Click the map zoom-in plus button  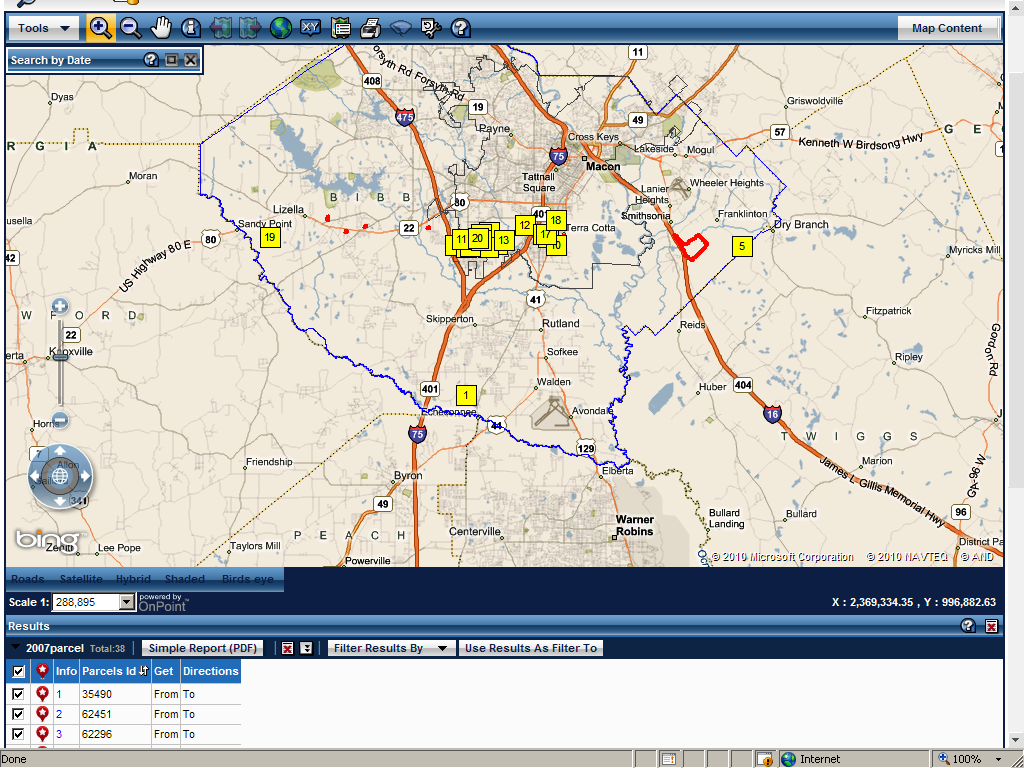(x=59, y=306)
